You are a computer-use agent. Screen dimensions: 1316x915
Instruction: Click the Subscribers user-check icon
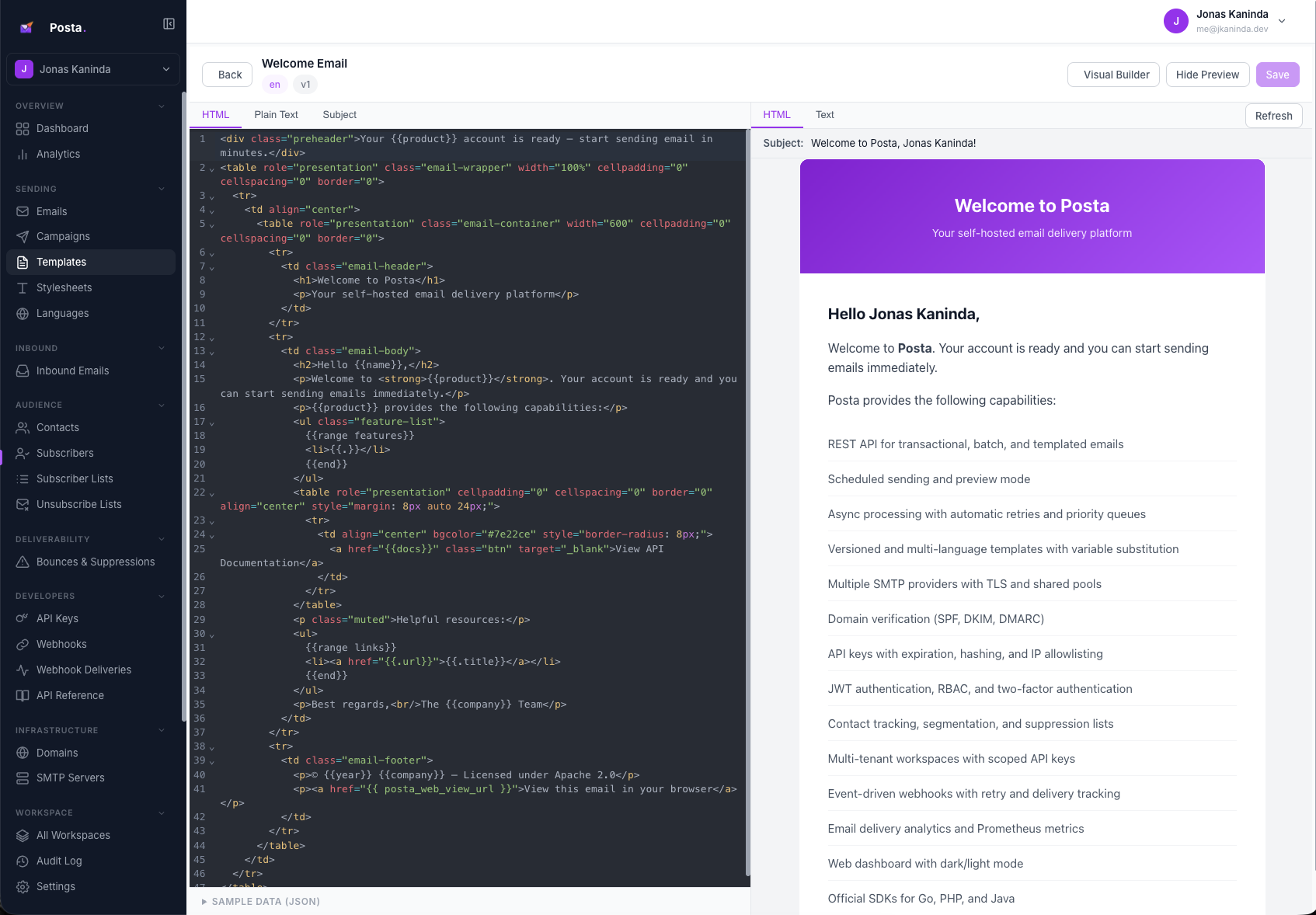coord(23,454)
